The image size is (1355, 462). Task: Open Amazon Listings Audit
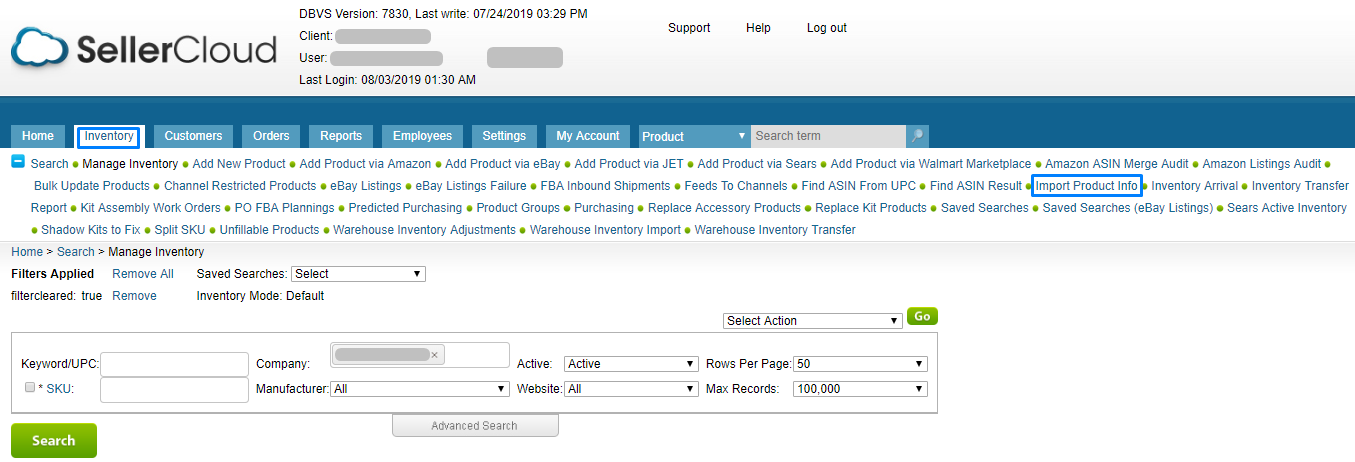pos(1262,164)
